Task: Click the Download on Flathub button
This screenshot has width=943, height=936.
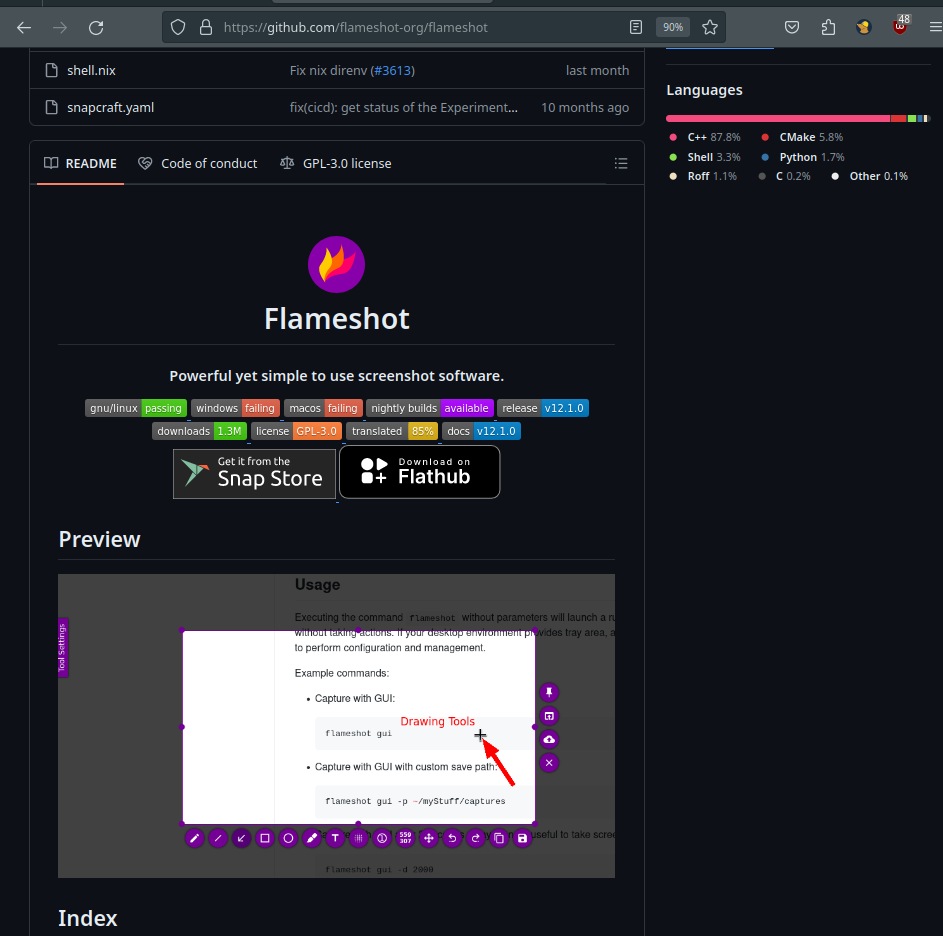Action: [x=420, y=472]
